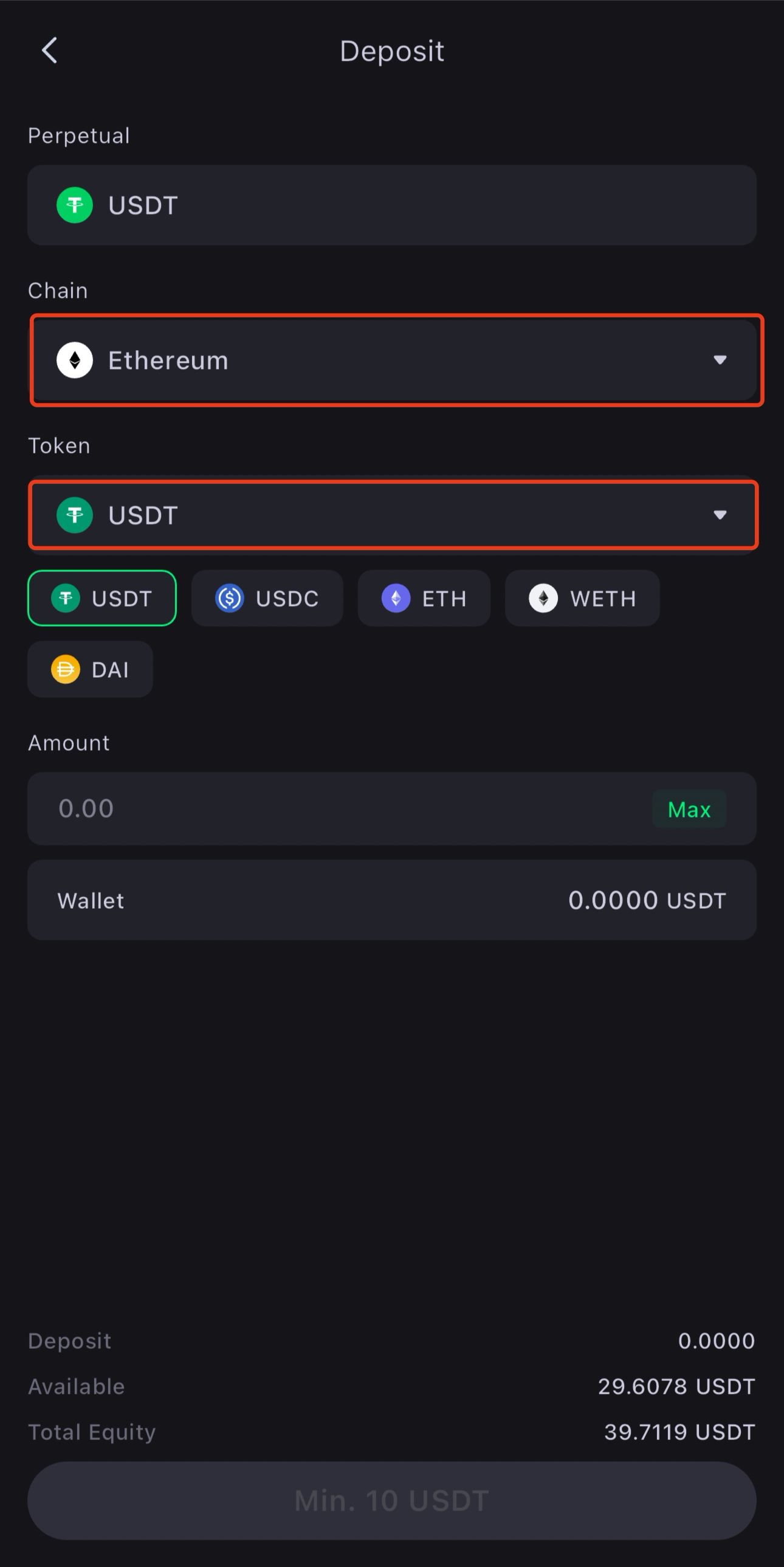The image size is (784, 1567).
Task: Click the Ethereum logo in Chain selector
Action: pyautogui.click(x=75, y=360)
